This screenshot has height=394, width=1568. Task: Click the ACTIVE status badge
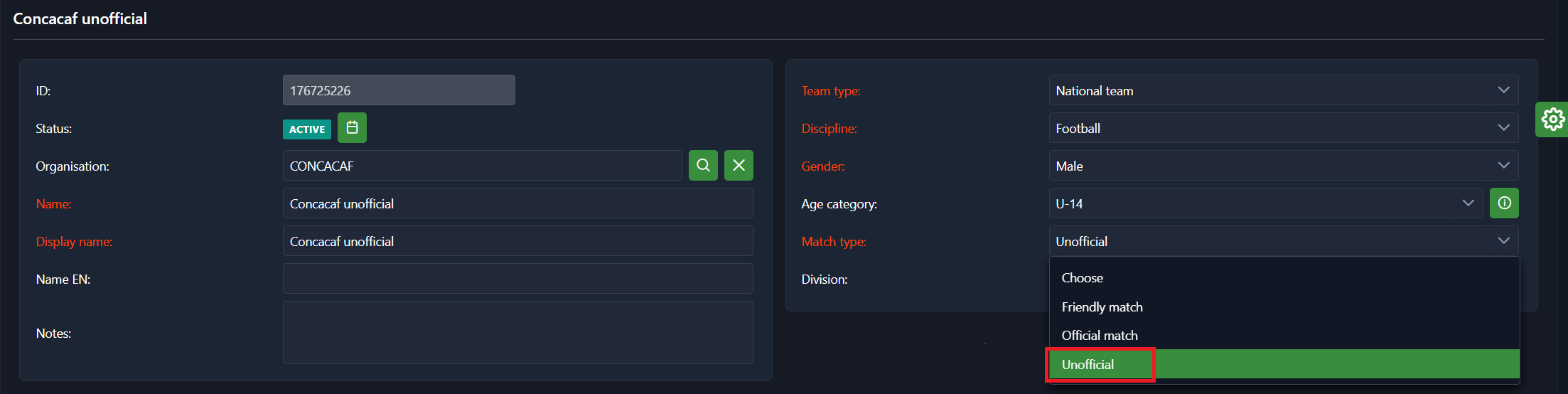pyautogui.click(x=307, y=129)
